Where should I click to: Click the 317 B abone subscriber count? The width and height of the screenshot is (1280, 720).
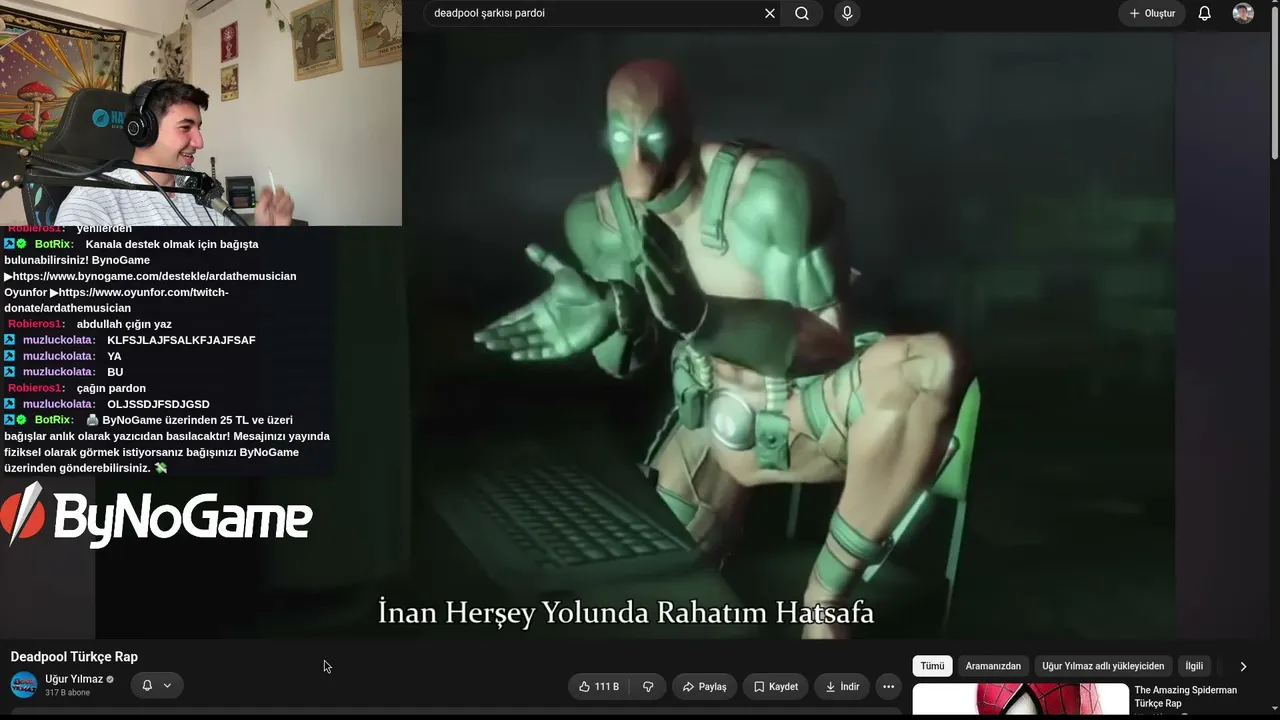pyautogui.click(x=67, y=693)
